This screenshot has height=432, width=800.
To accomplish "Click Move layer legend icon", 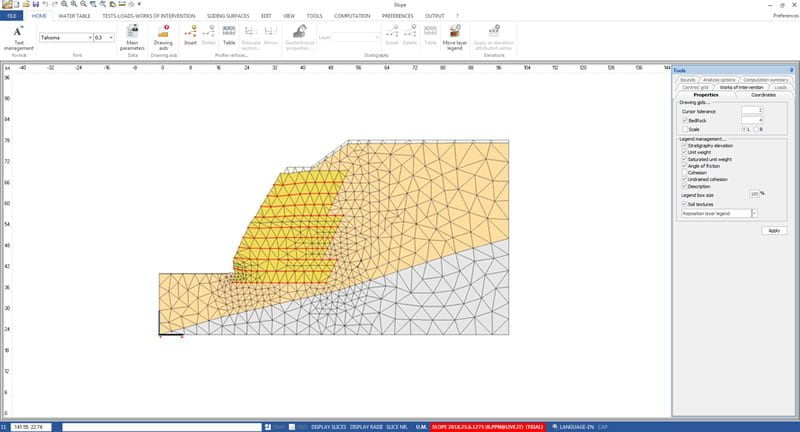I will 455,38.
